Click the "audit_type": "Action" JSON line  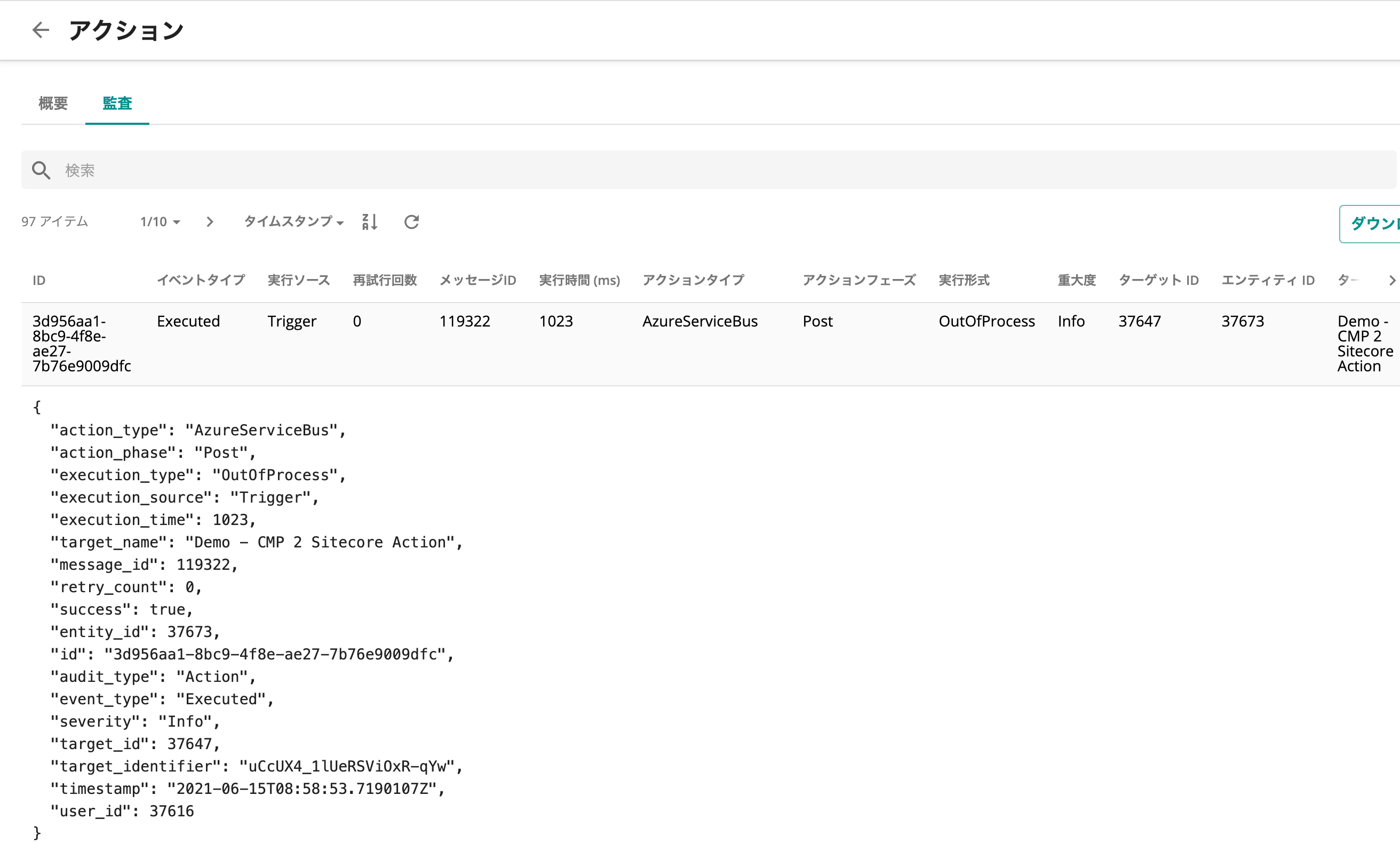pyautogui.click(x=153, y=677)
